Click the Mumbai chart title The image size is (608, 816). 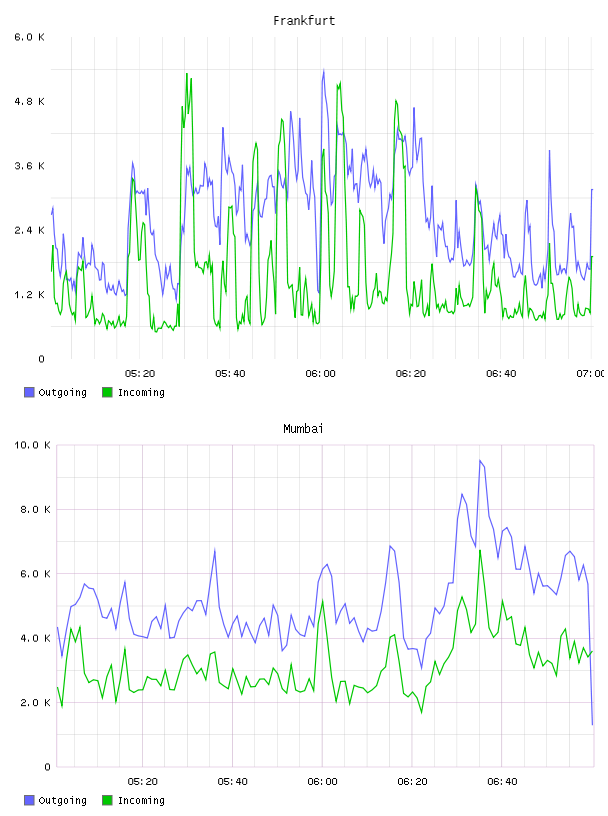point(303,429)
